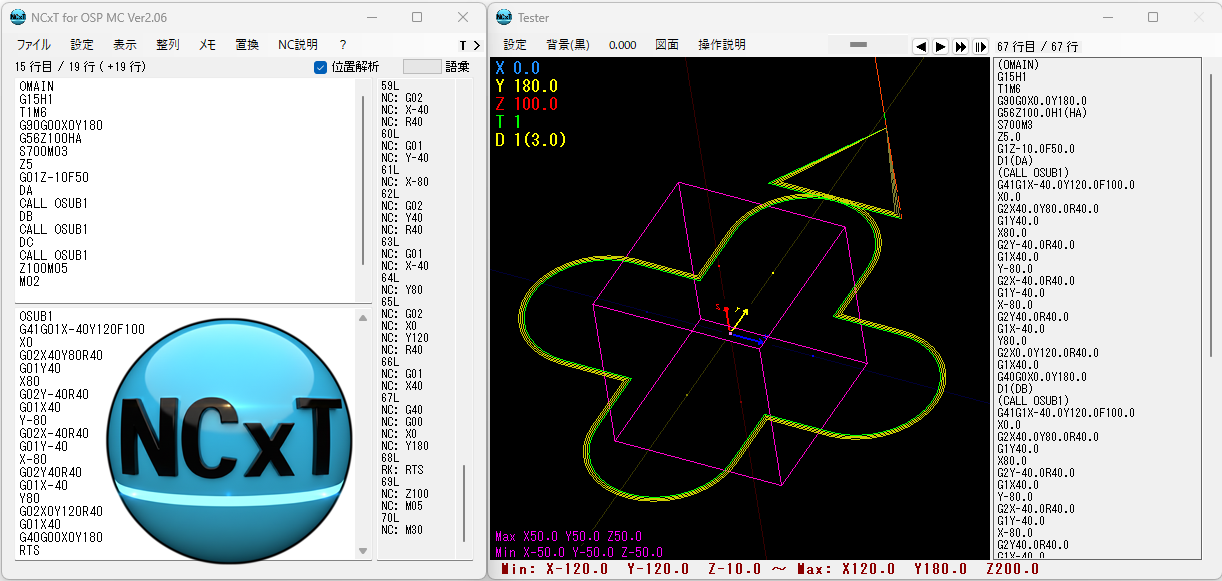The image size is (1222, 581).
Task: Click scroll-up arrow of OSUB1 subprogram pane
Action: tap(364, 317)
